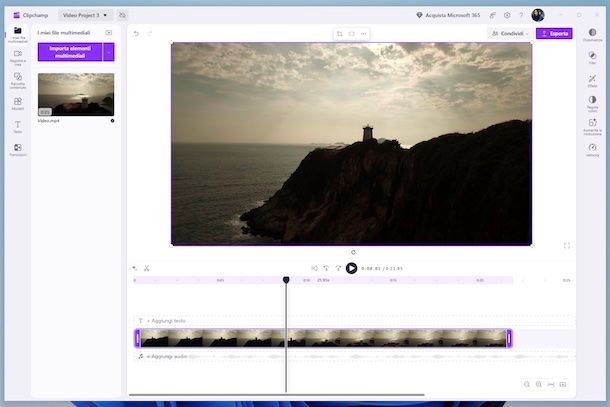Open the Aumenta la risoluzione panel
Screen dimensions: 610x407
(592, 127)
